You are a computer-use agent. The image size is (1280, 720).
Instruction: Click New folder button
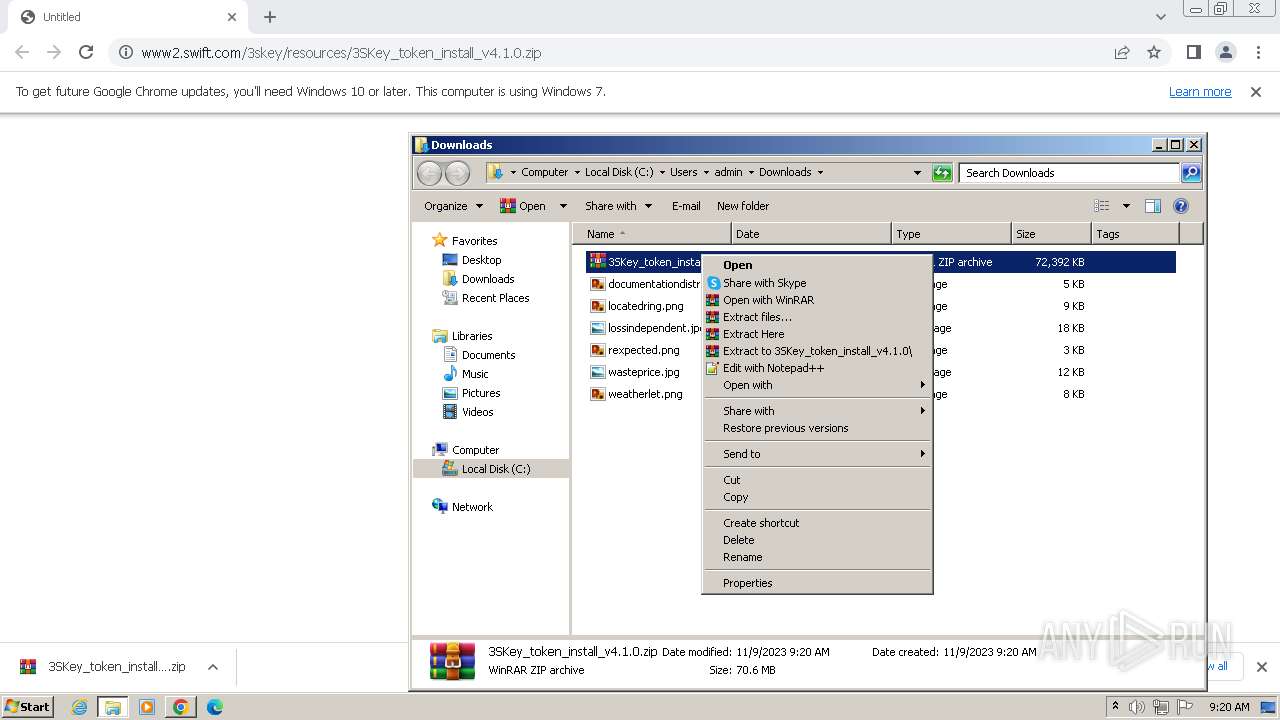[x=743, y=206]
